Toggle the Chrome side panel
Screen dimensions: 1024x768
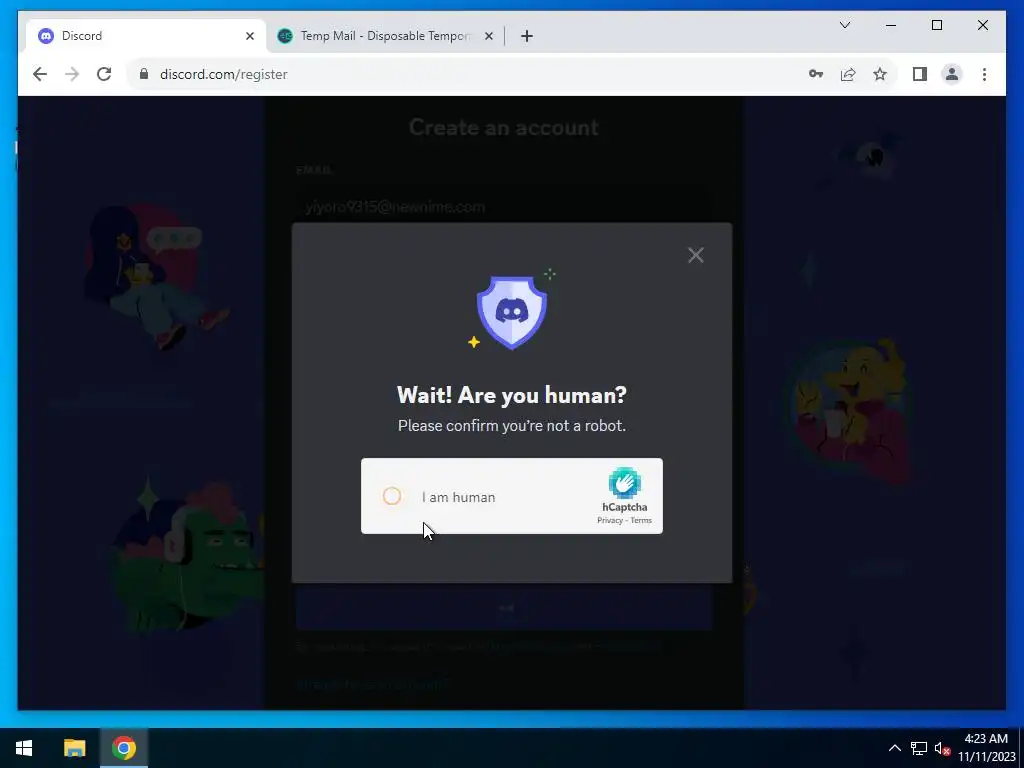point(920,74)
